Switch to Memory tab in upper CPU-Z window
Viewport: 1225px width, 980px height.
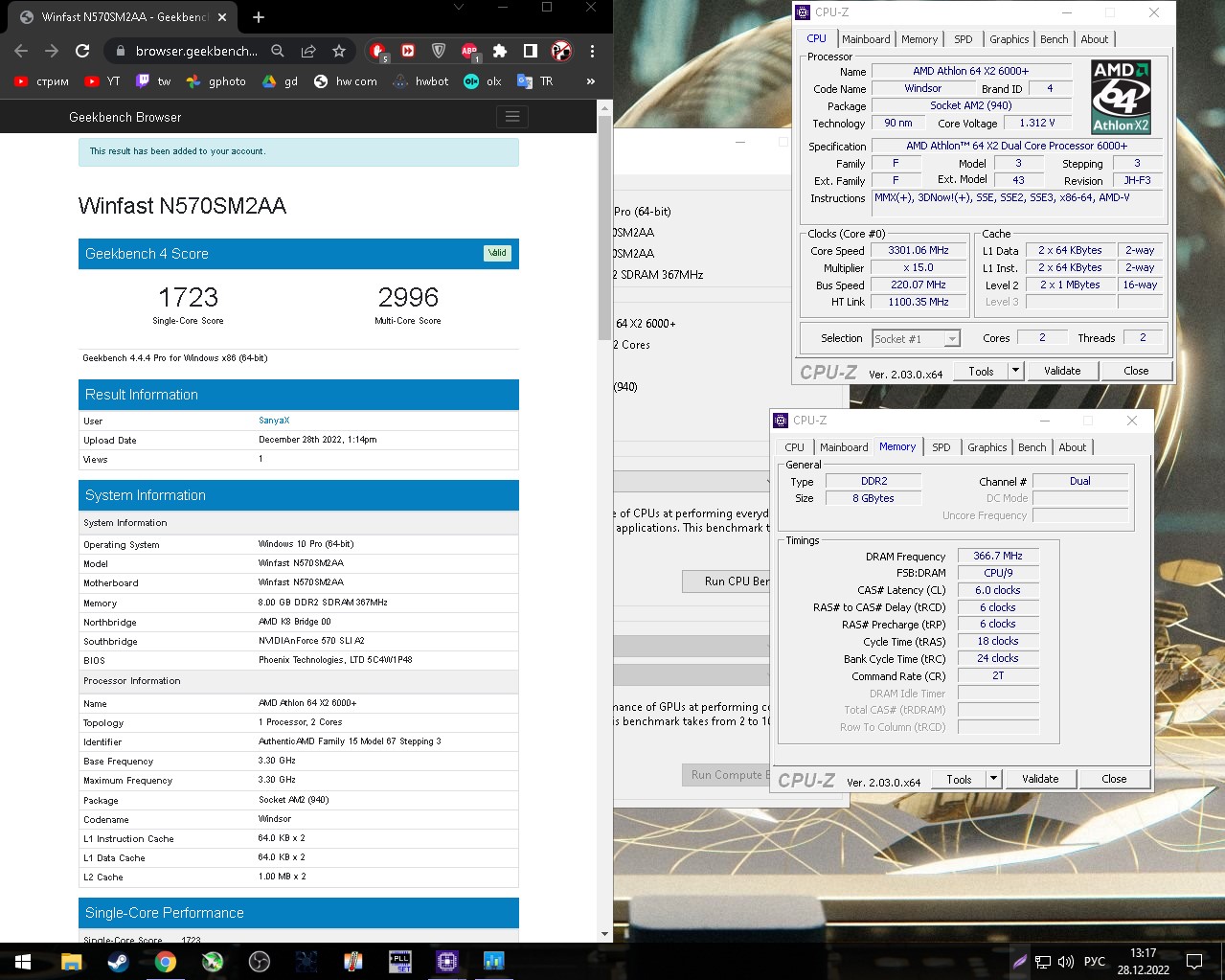tap(919, 39)
